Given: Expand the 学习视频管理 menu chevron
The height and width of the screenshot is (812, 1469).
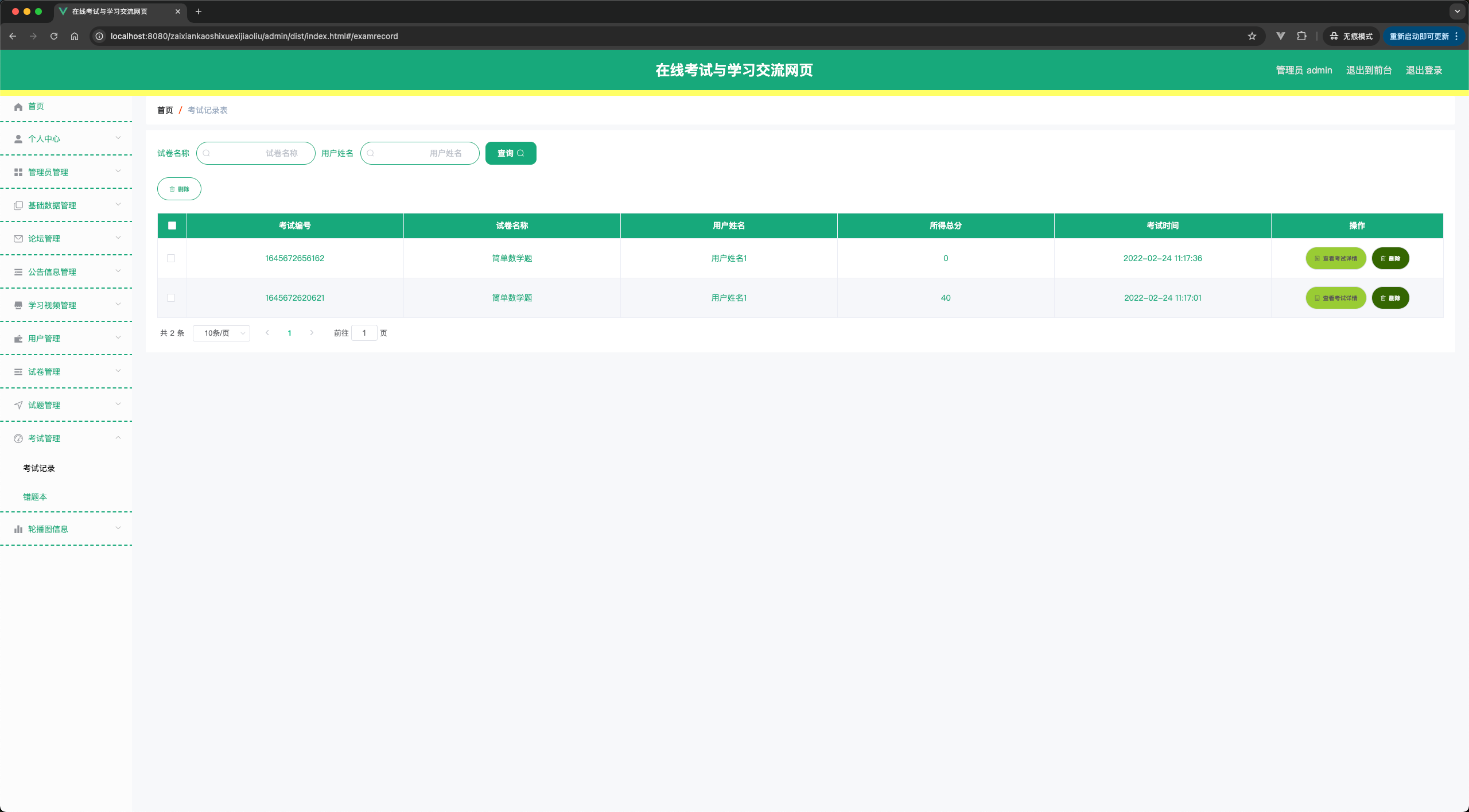Looking at the screenshot, I should 118,304.
